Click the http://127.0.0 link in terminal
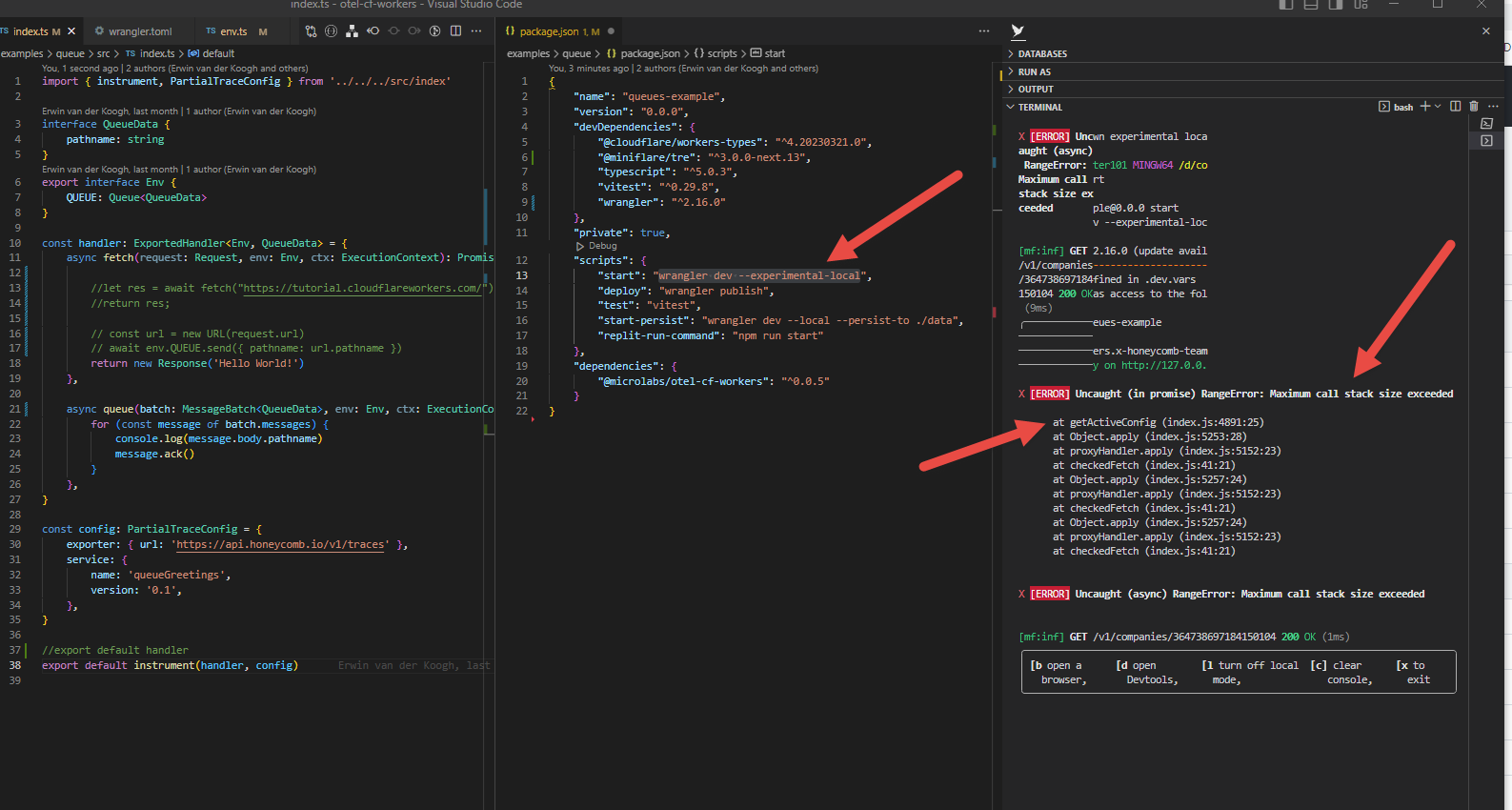Viewport: 1512px width, 810px height. click(x=1163, y=365)
